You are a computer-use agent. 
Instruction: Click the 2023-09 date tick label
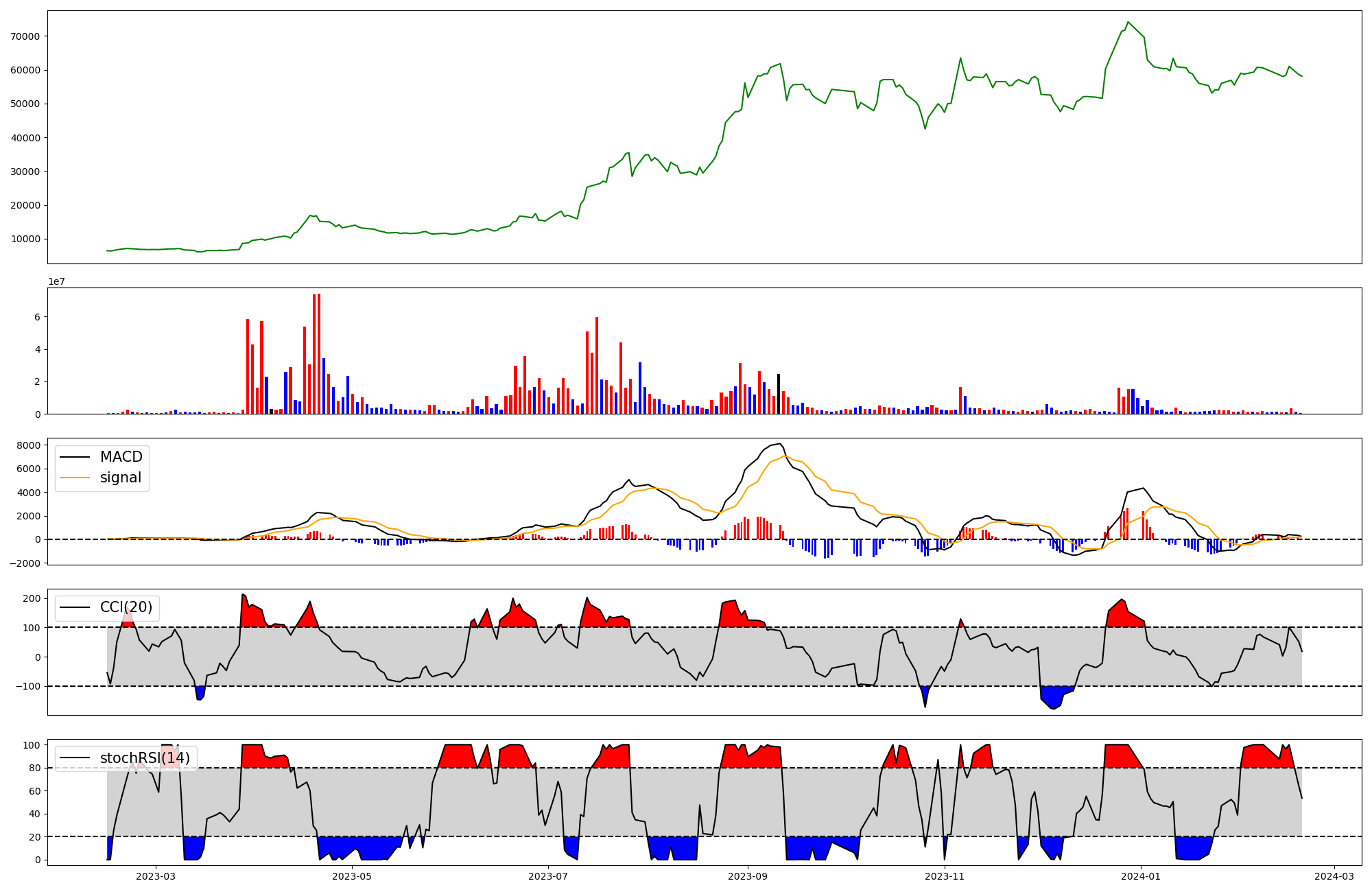pyautogui.click(x=748, y=876)
